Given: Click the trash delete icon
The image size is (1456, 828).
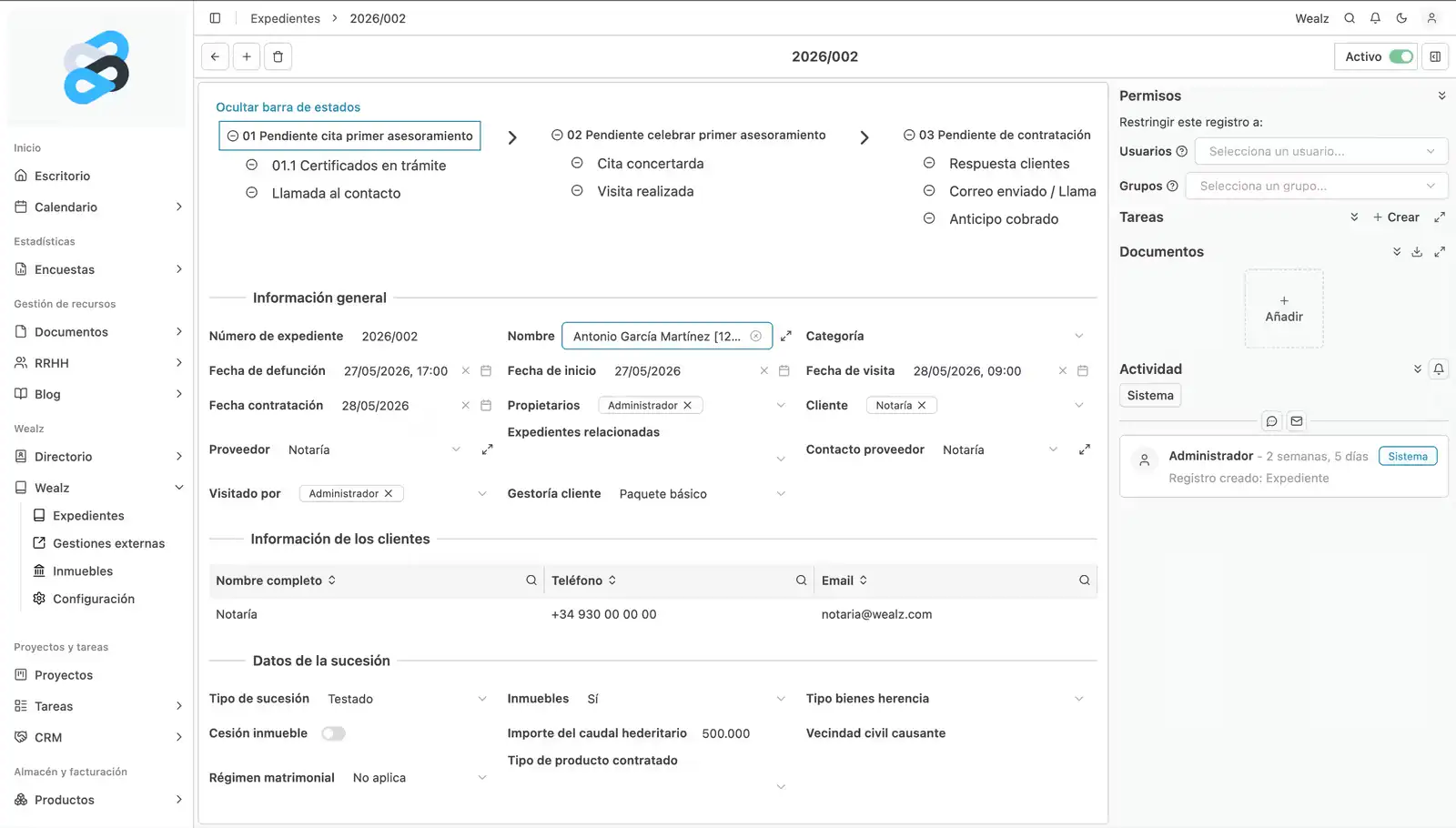Looking at the screenshot, I should (x=278, y=56).
